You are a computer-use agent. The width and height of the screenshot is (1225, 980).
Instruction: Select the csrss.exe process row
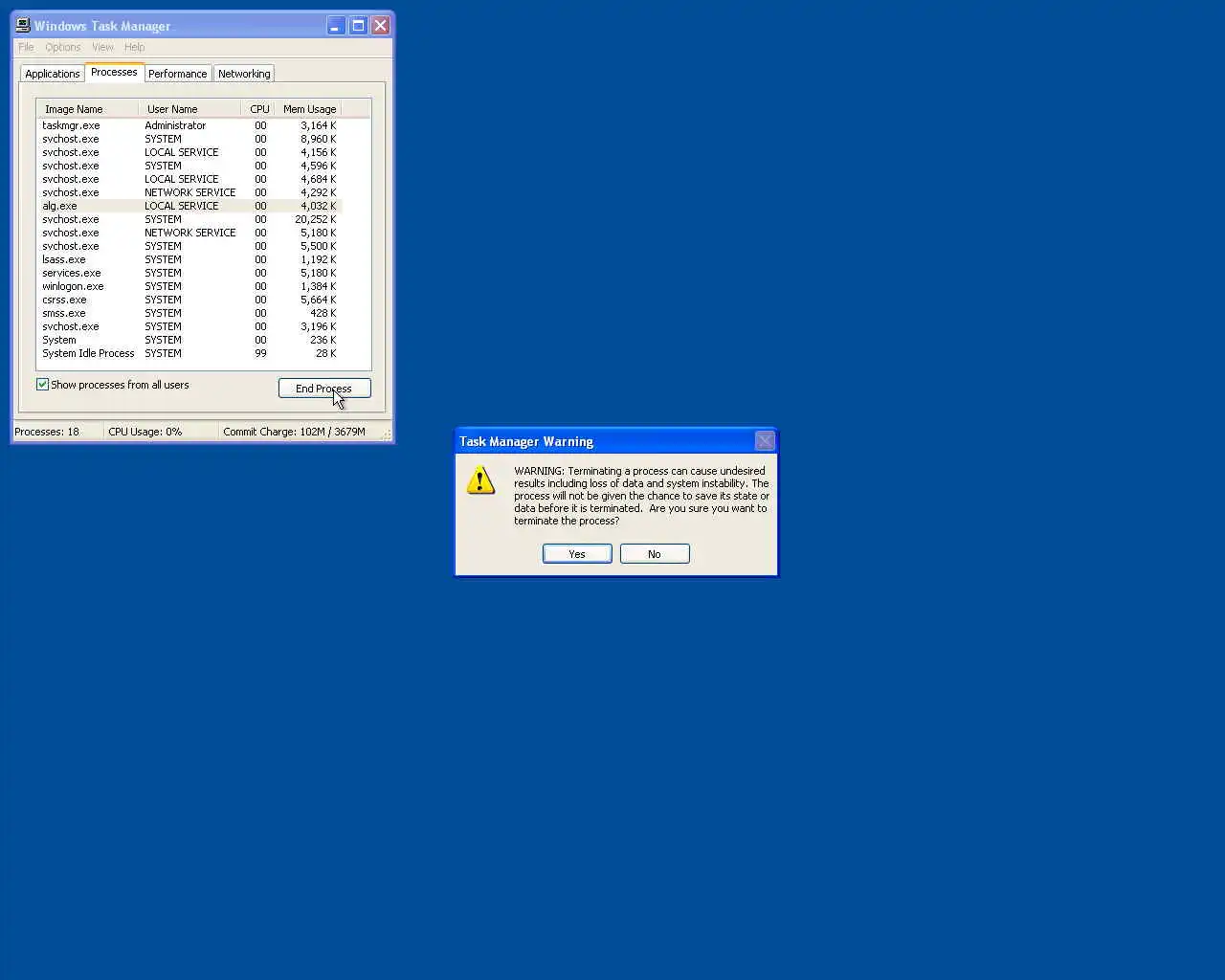click(189, 300)
